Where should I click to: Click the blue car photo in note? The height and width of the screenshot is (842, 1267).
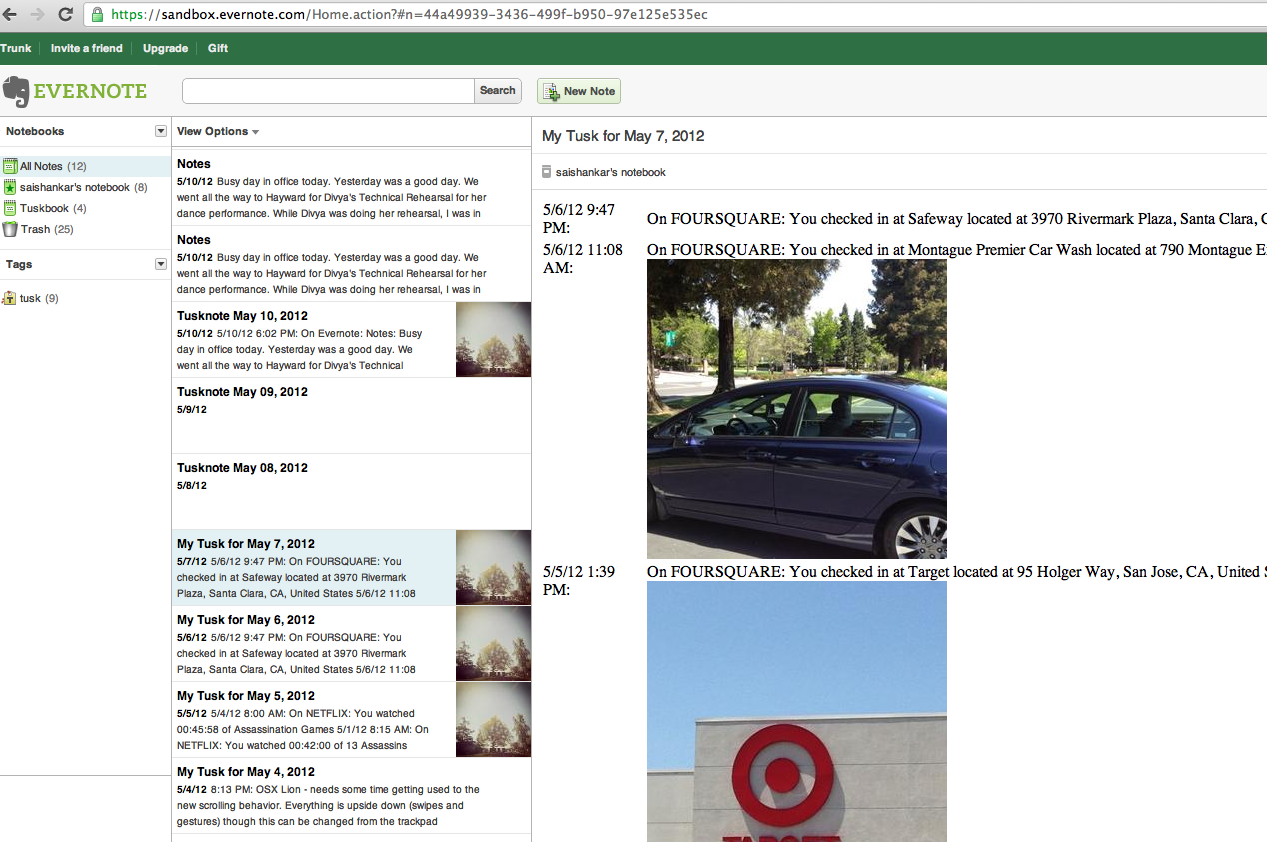tap(797, 409)
